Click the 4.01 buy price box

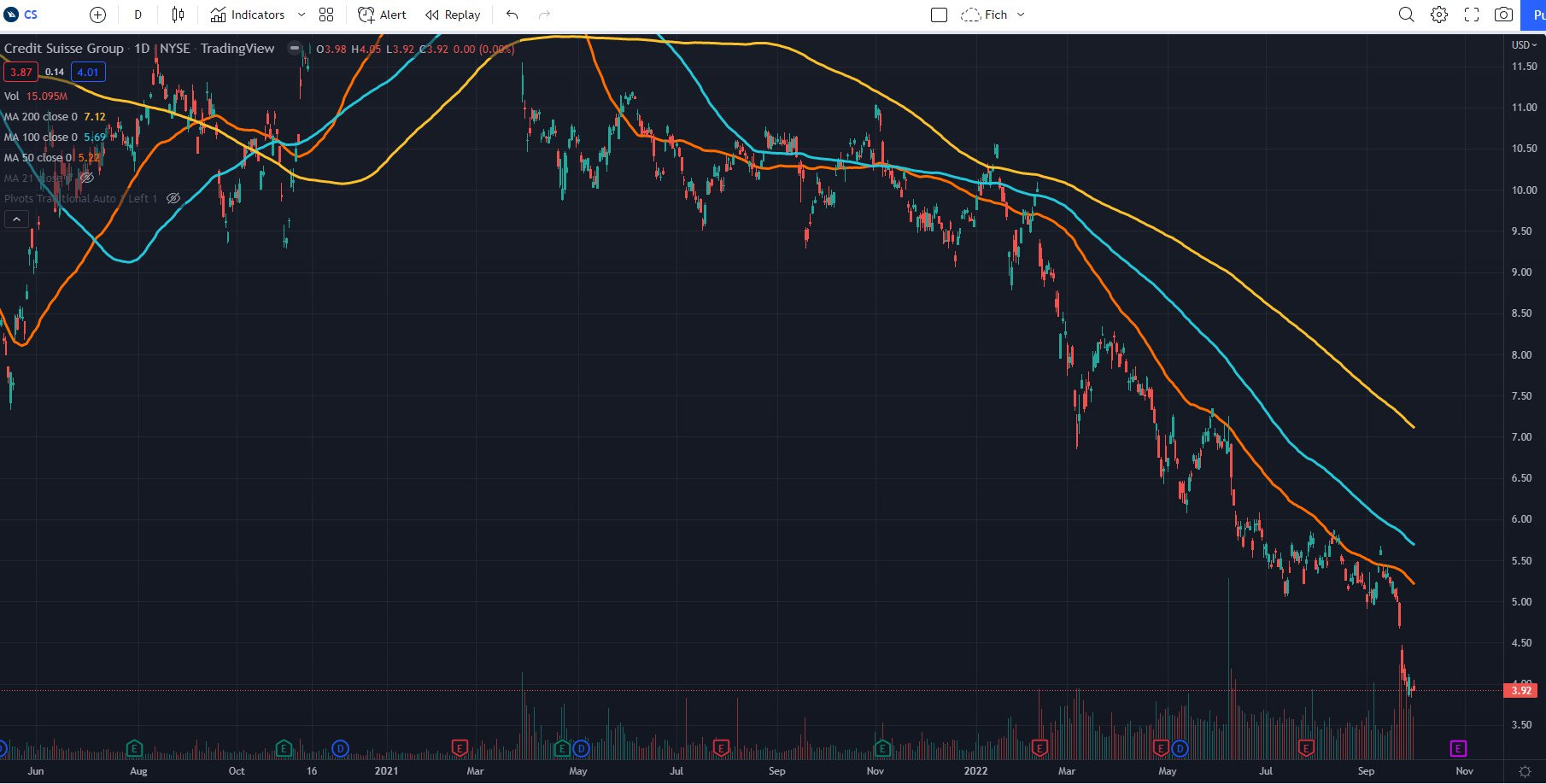[88, 72]
